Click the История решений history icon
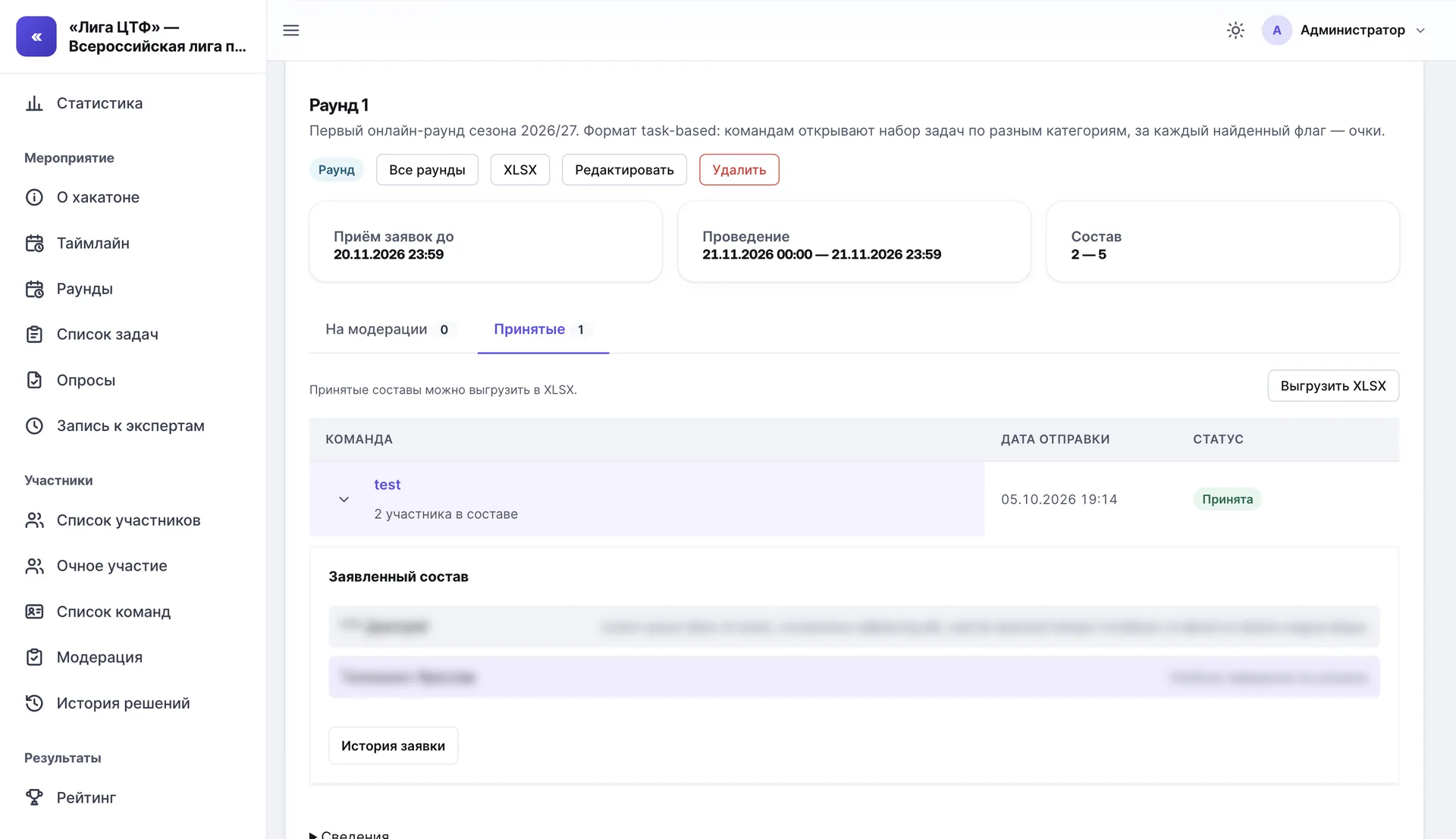Viewport: 1456px width, 839px height. pyautogui.click(x=34, y=703)
